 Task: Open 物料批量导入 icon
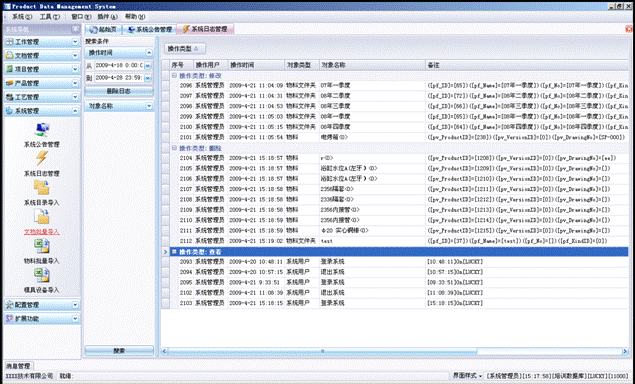click(x=42, y=246)
